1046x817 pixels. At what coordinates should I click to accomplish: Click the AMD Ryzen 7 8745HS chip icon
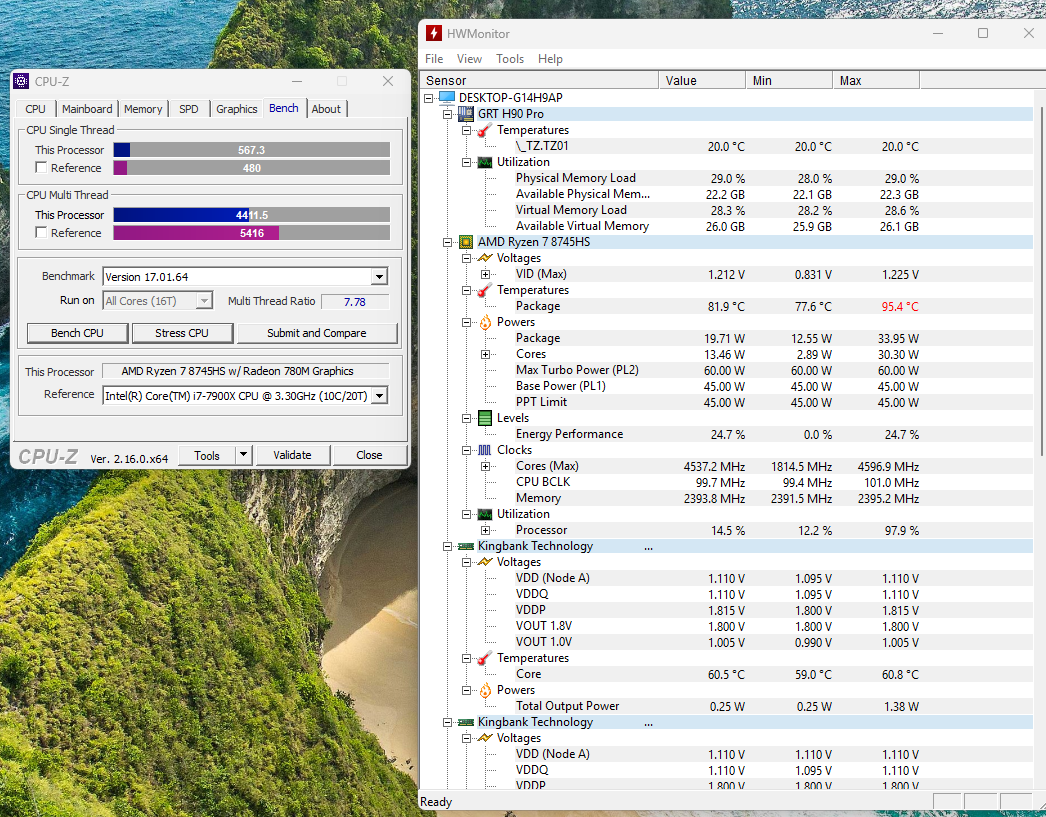465,242
